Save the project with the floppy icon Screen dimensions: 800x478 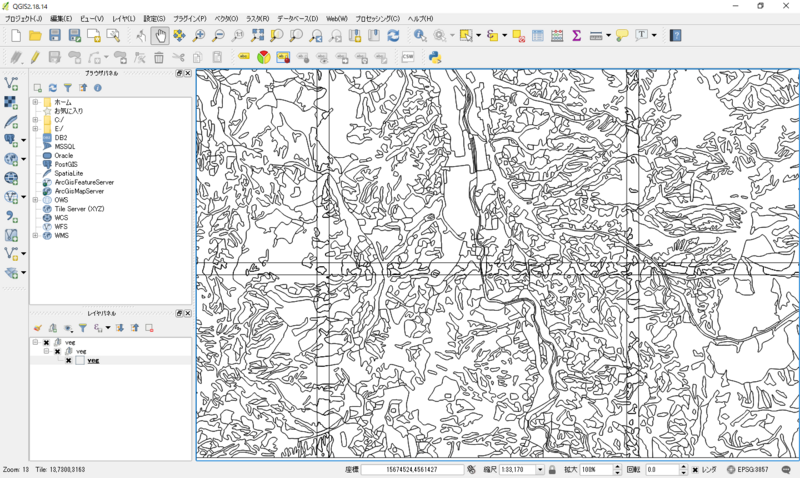point(55,35)
